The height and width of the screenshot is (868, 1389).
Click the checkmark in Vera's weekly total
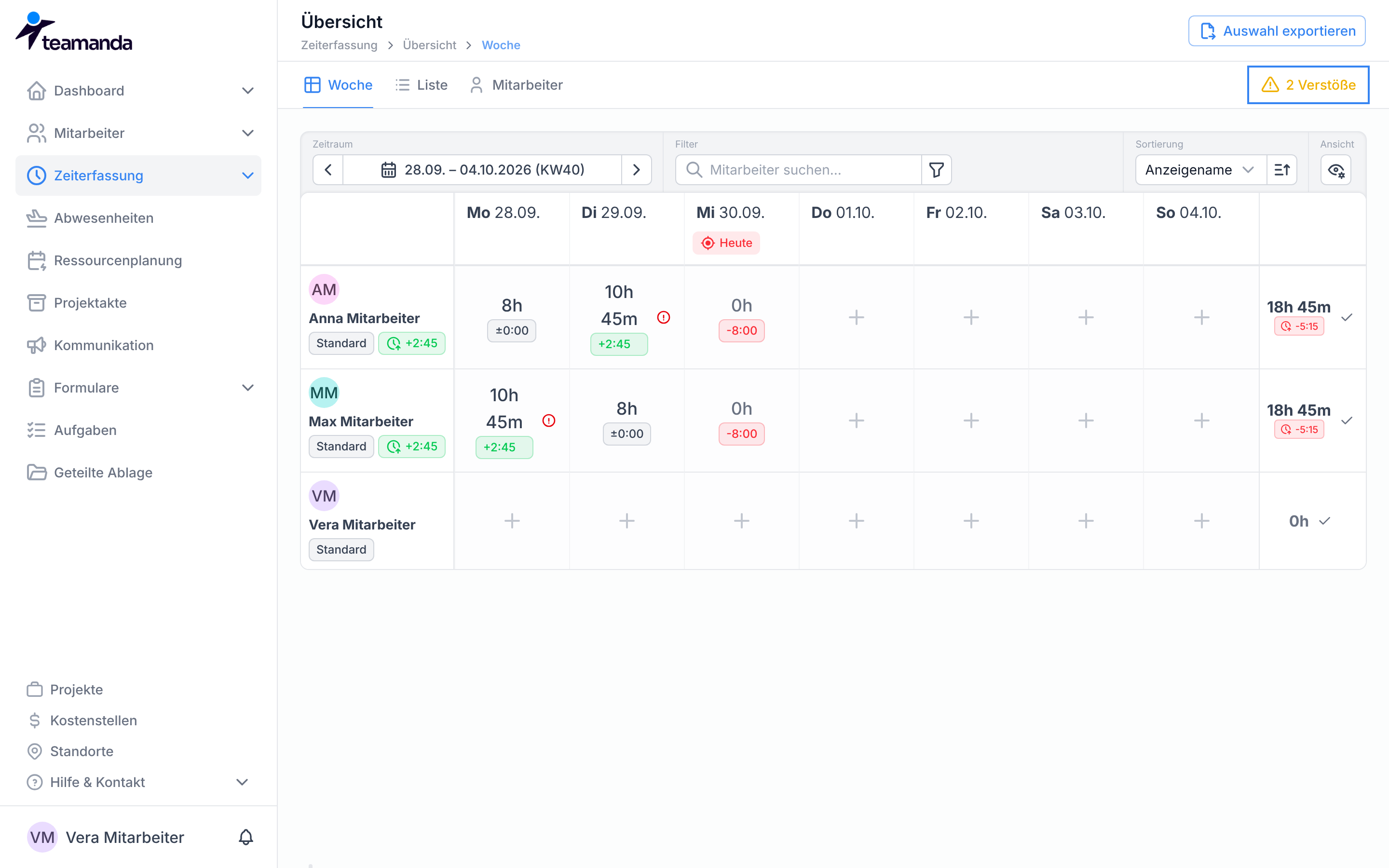(1325, 521)
